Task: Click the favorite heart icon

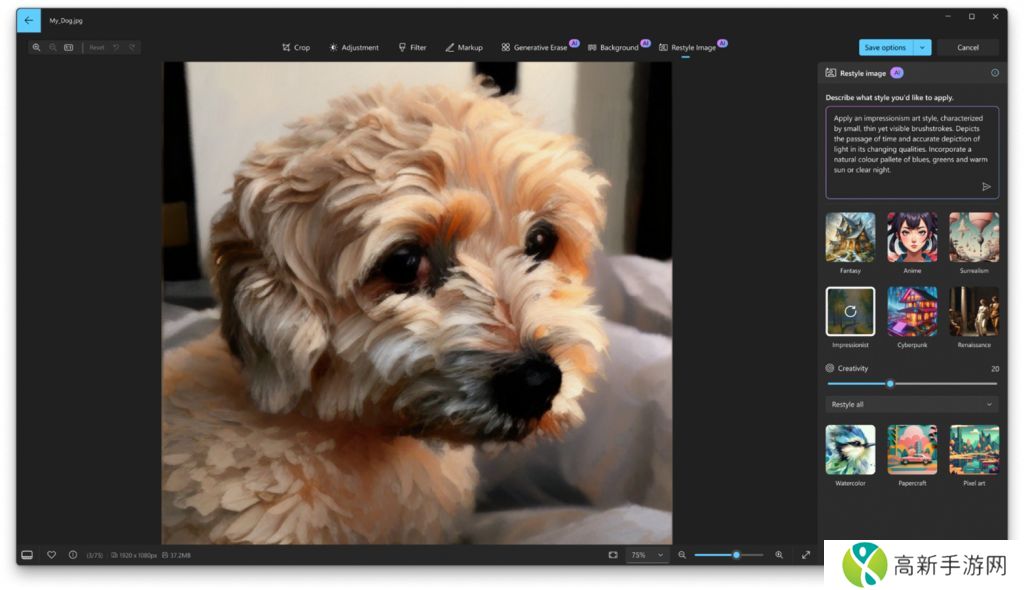Action: 52,555
